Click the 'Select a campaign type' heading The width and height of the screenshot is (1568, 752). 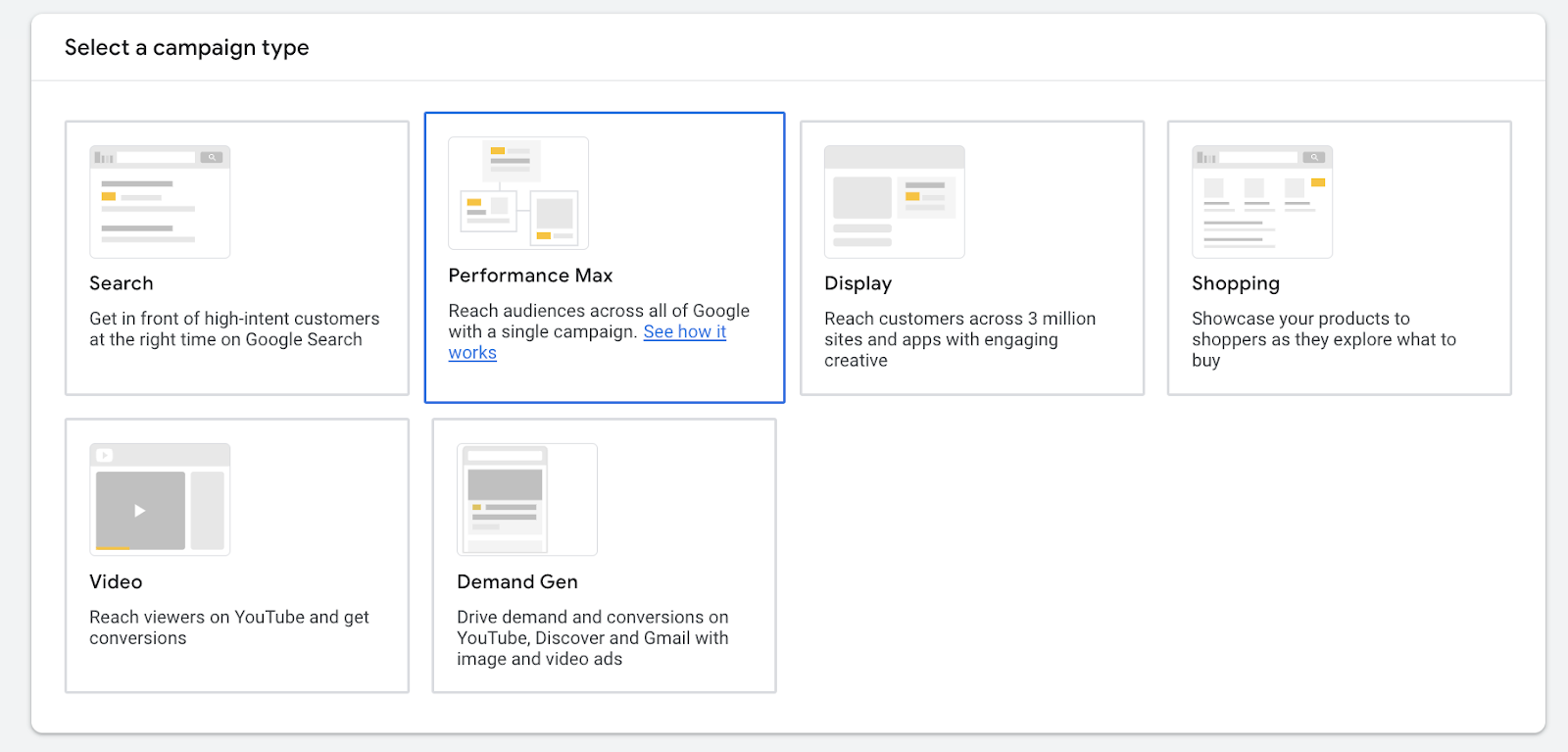[x=187, y=48]
